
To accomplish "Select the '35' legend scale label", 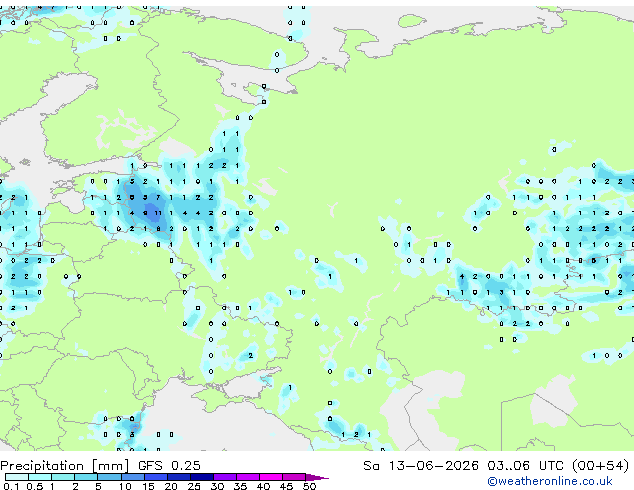I will click(240, 486).
